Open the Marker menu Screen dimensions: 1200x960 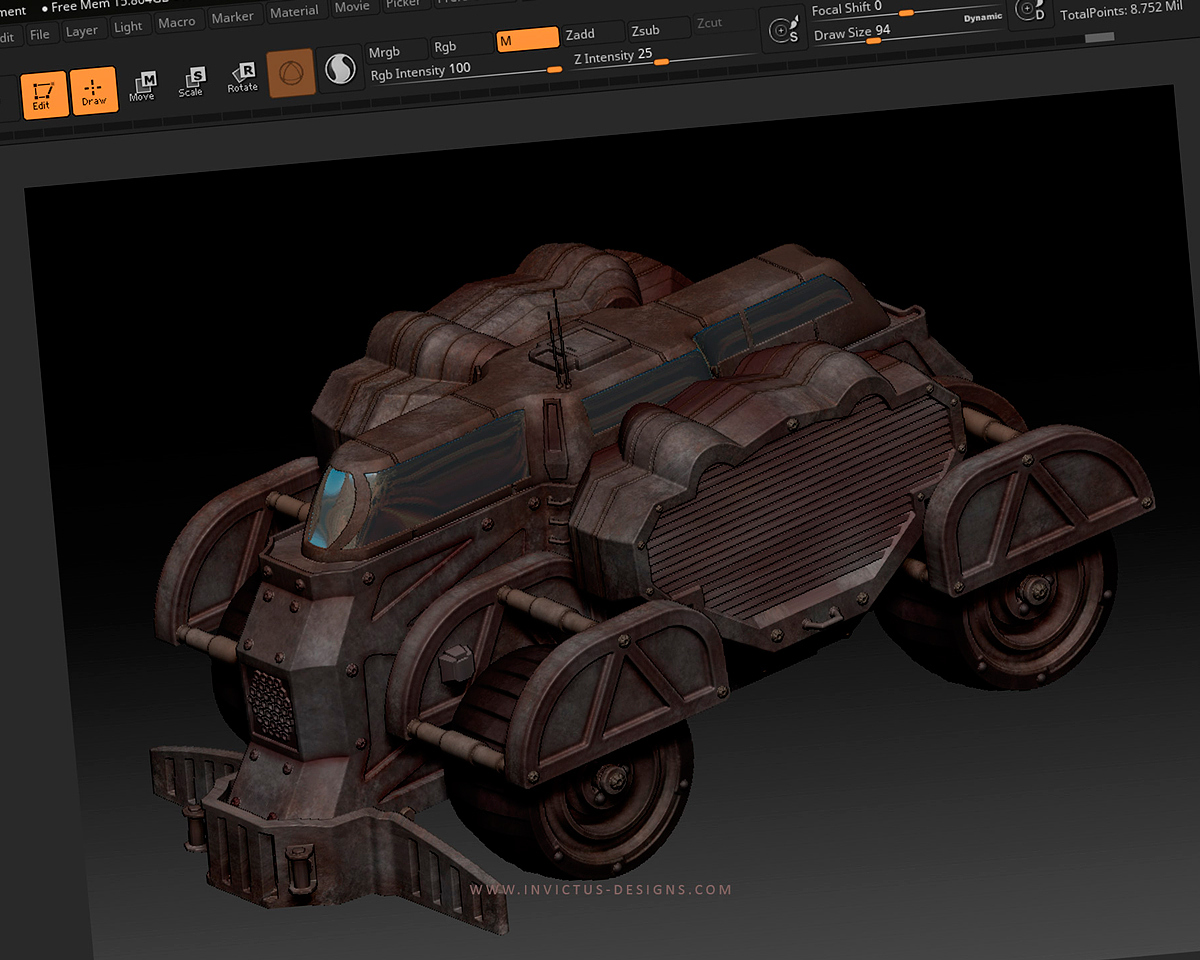233,17
